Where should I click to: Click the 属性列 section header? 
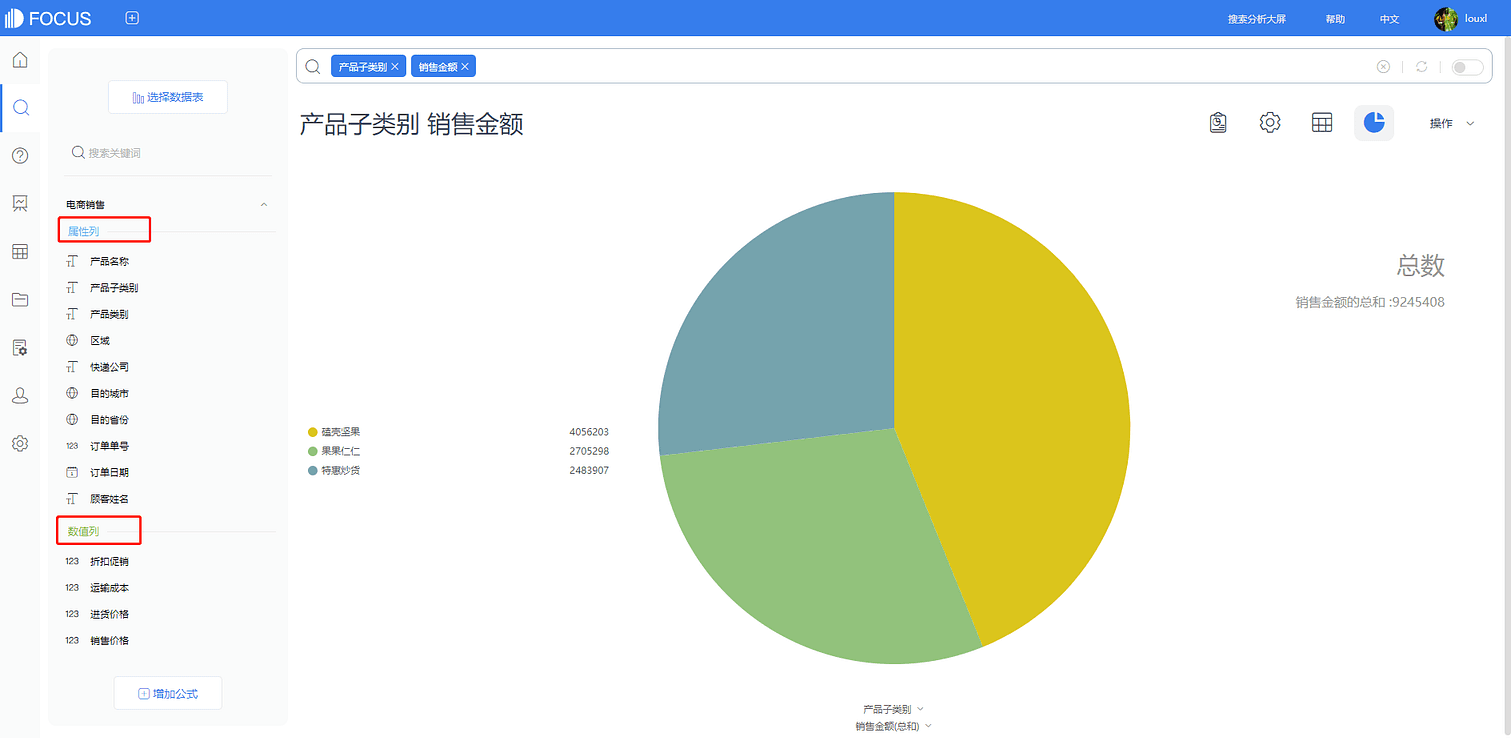pos(83,231)
